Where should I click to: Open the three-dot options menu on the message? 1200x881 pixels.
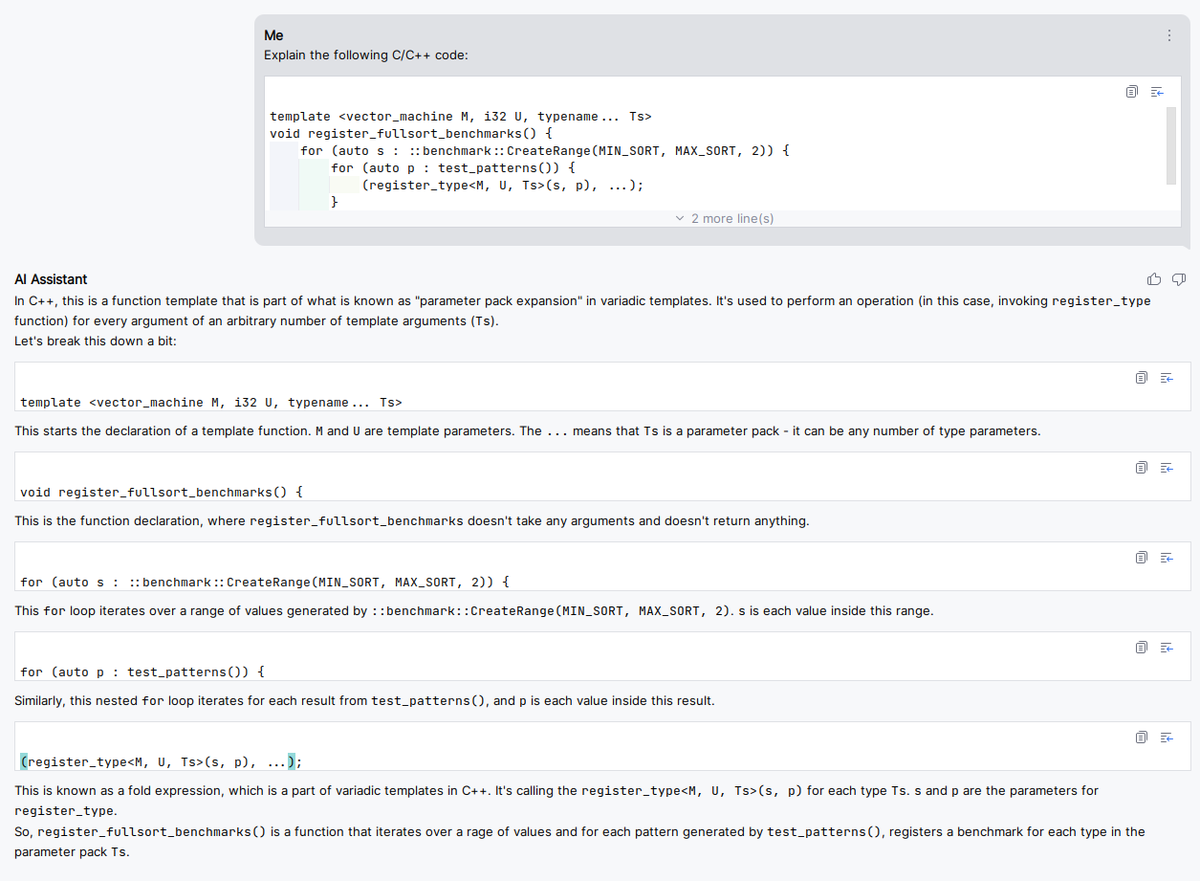(x=1168, y=35)
